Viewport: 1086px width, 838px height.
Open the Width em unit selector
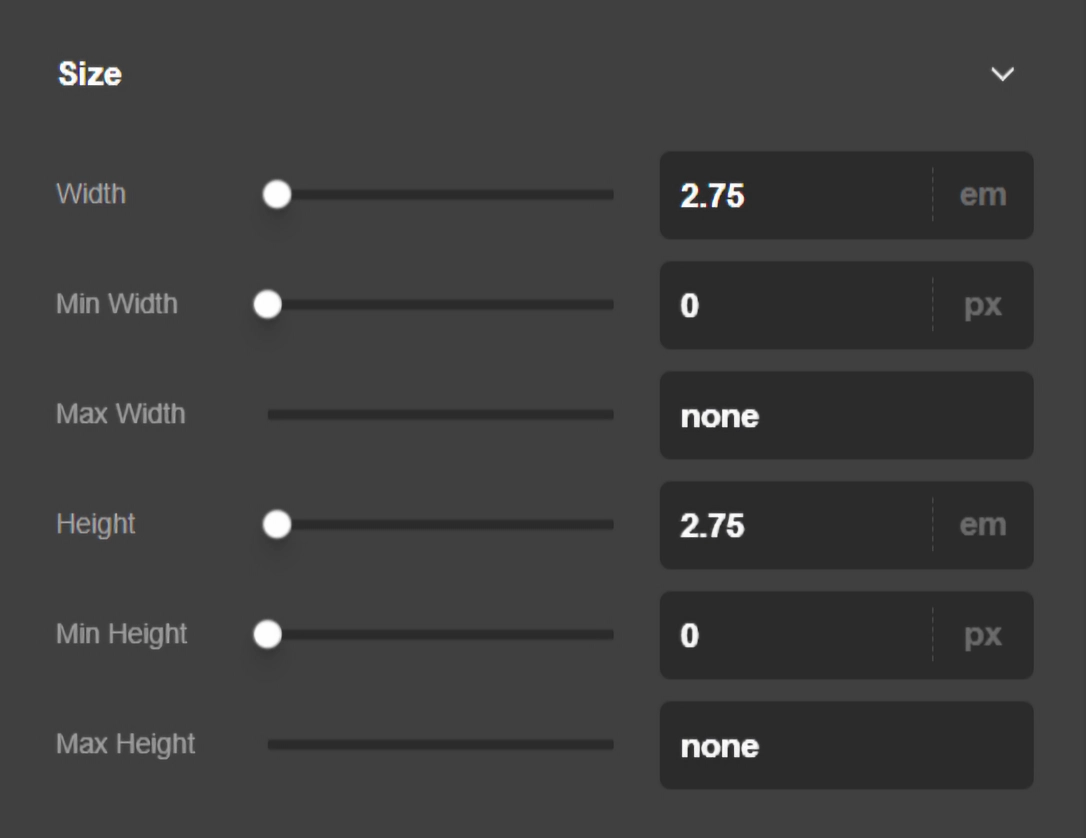(x=983, y=195)
